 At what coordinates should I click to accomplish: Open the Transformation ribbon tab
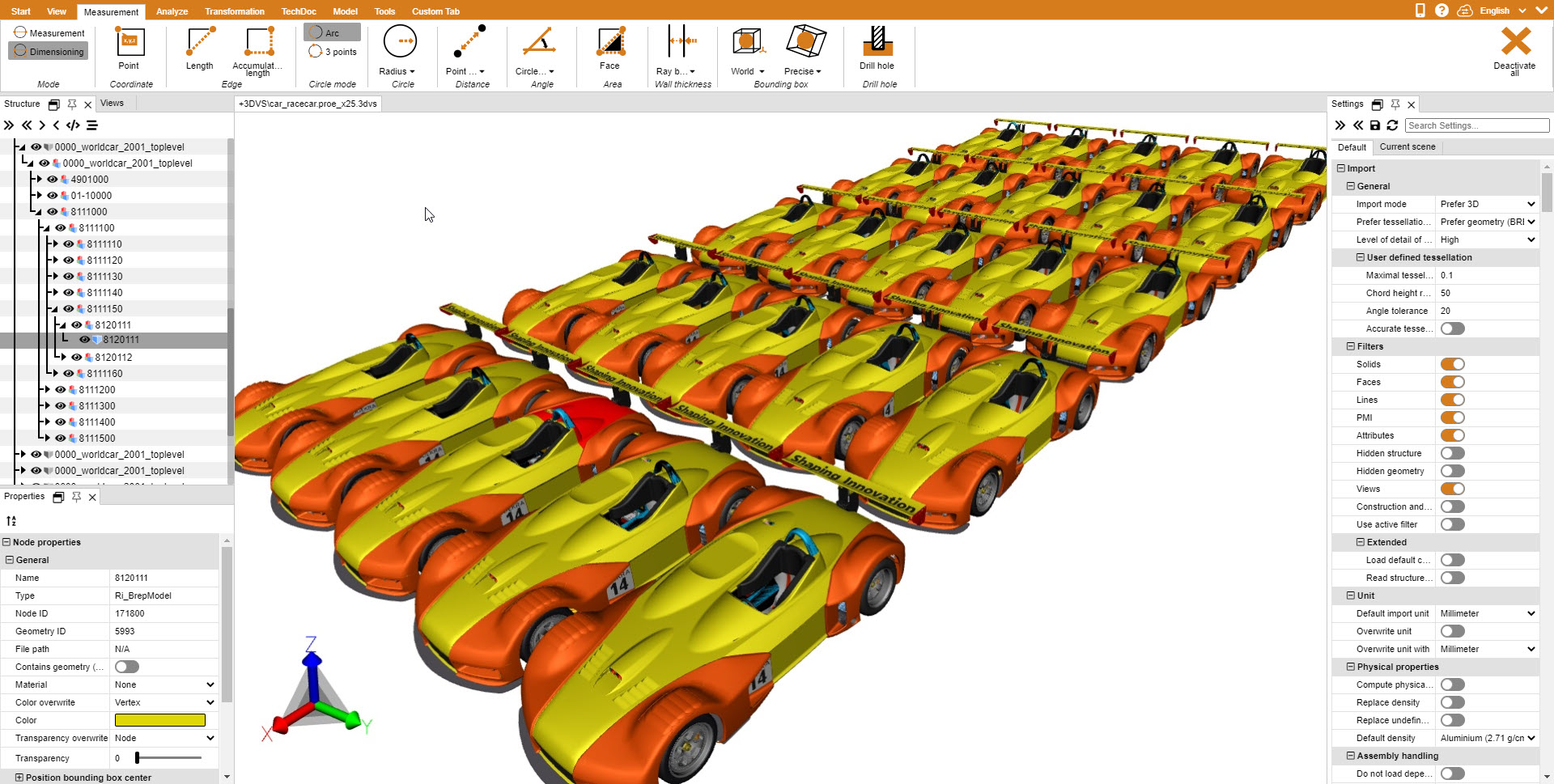tap(235, 11)
